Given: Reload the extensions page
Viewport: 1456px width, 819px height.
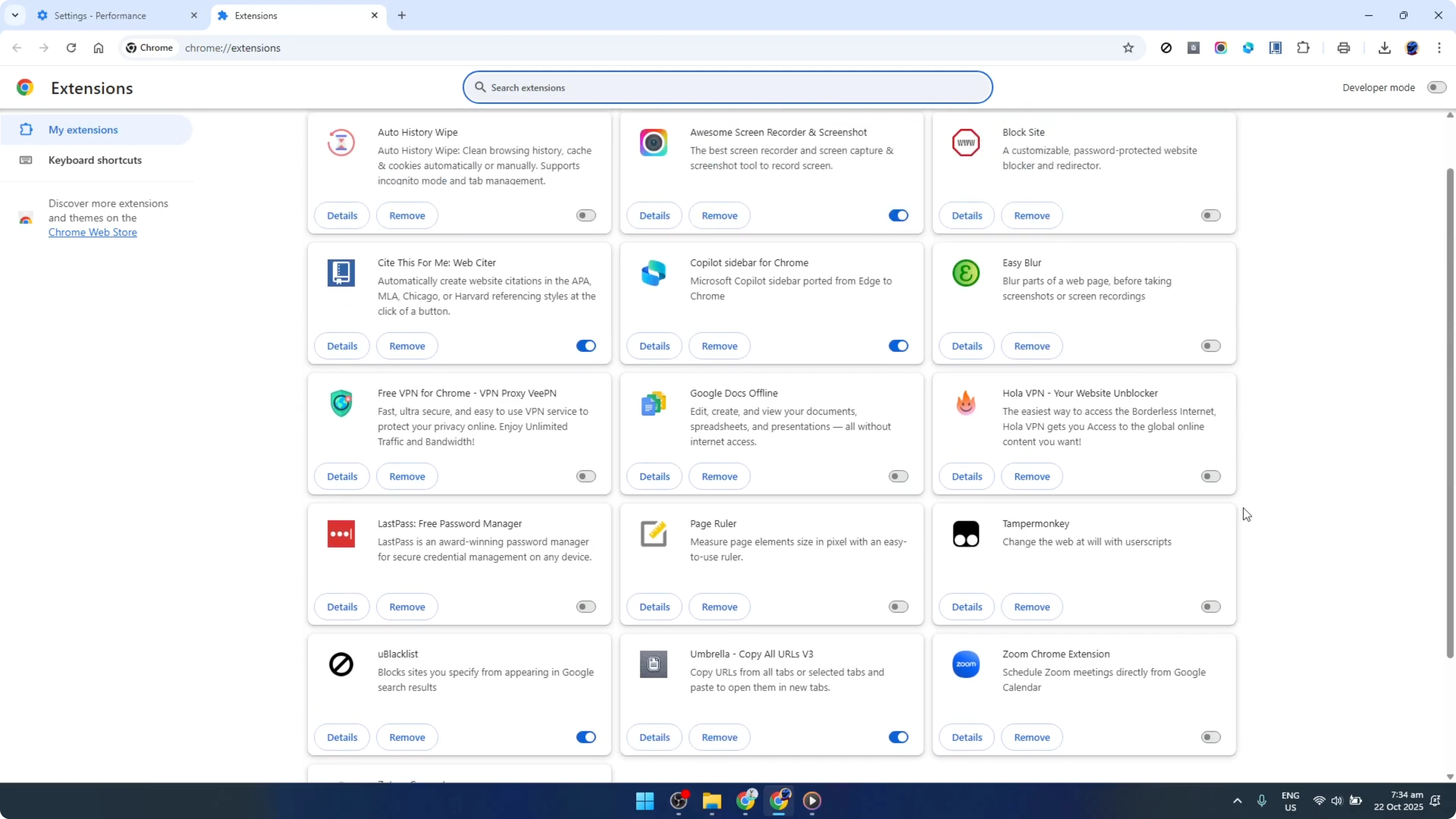Looking at the screenshot, I should tap(71, 48).
